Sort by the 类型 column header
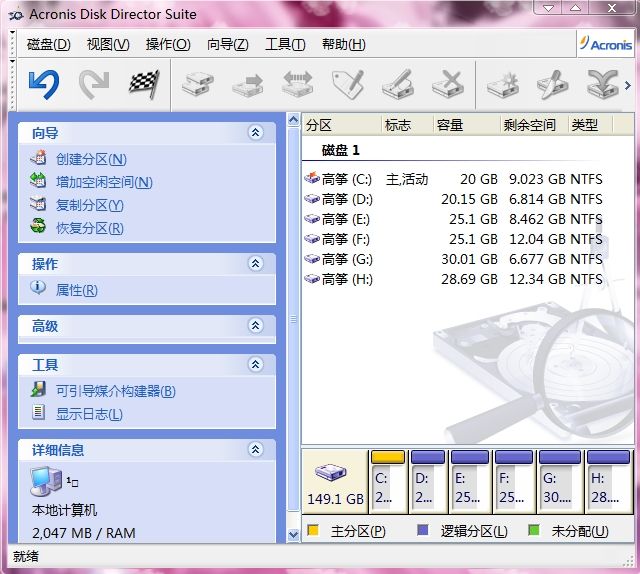 coord(591,125)
